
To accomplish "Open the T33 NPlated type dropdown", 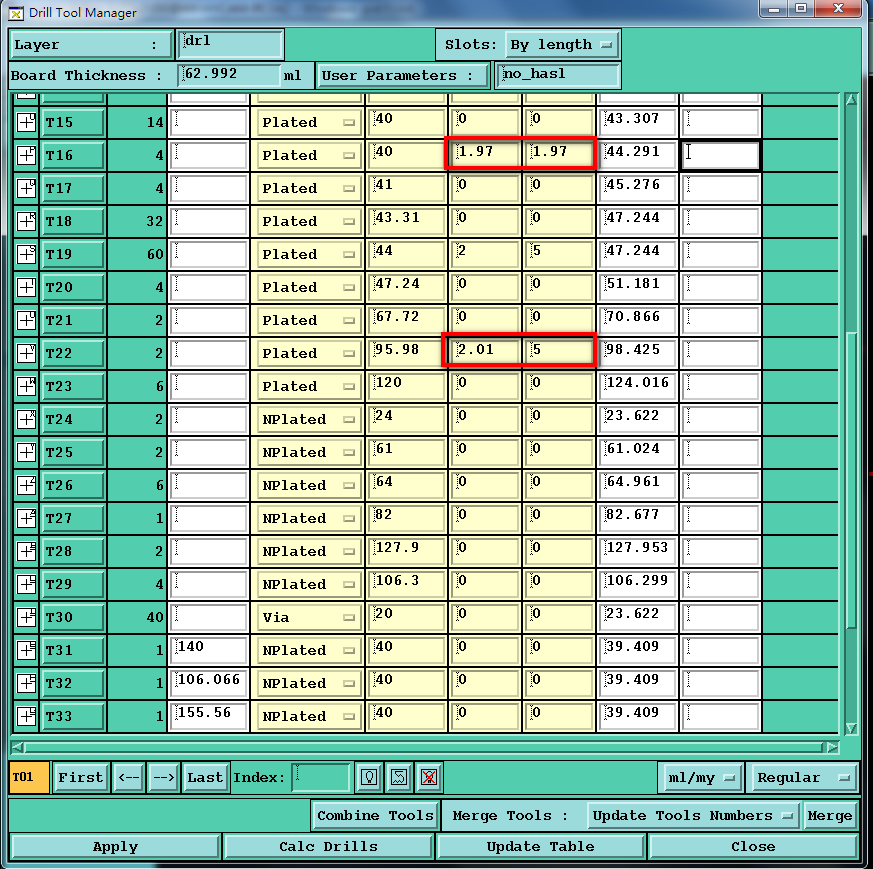I will pyautogui.click(x=308, y=716).
